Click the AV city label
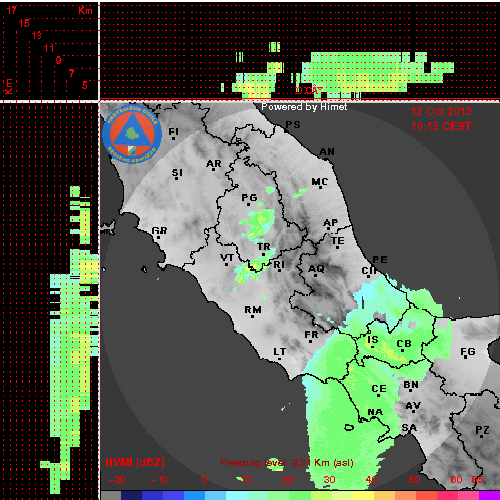This screenshot has height=500, width=500. pyautogui.click(x=413, y=406)
